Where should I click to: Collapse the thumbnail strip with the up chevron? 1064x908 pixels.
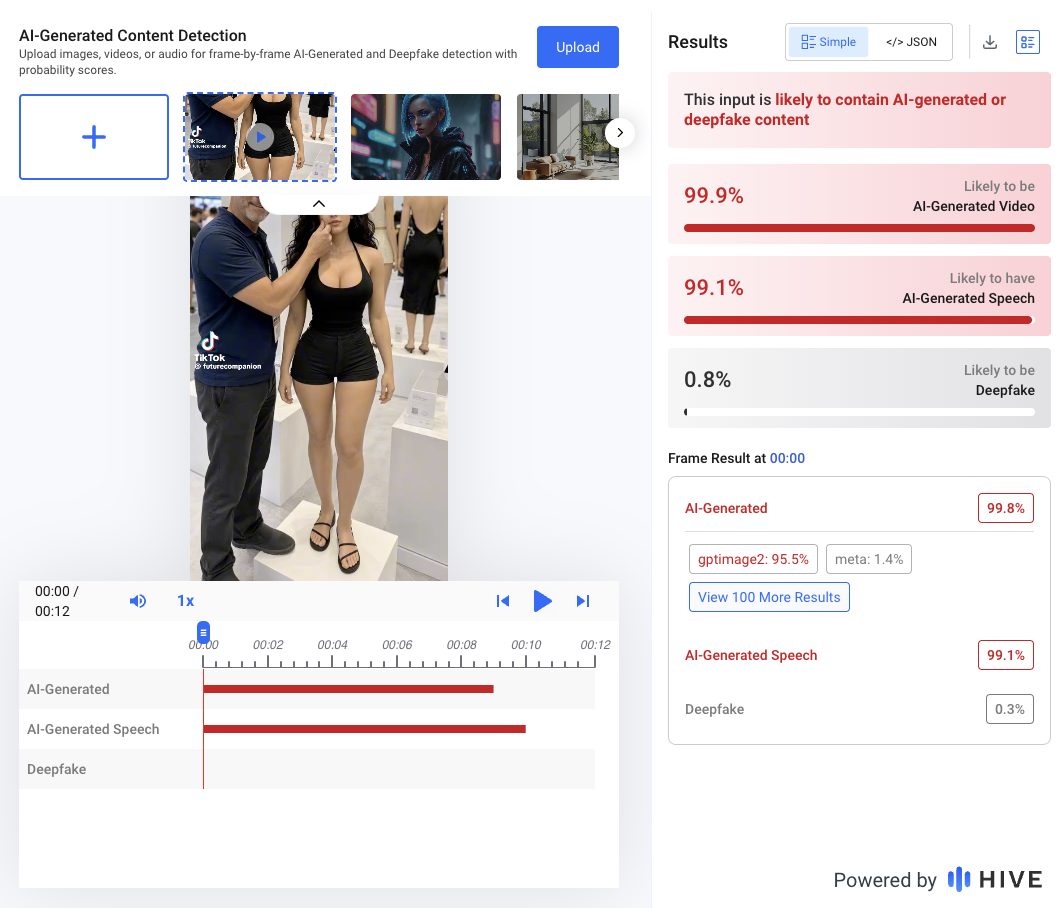(x=319, y=204)
